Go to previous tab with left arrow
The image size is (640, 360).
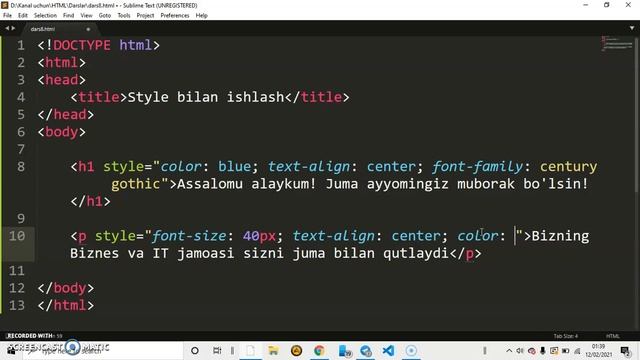click(7, 29)
